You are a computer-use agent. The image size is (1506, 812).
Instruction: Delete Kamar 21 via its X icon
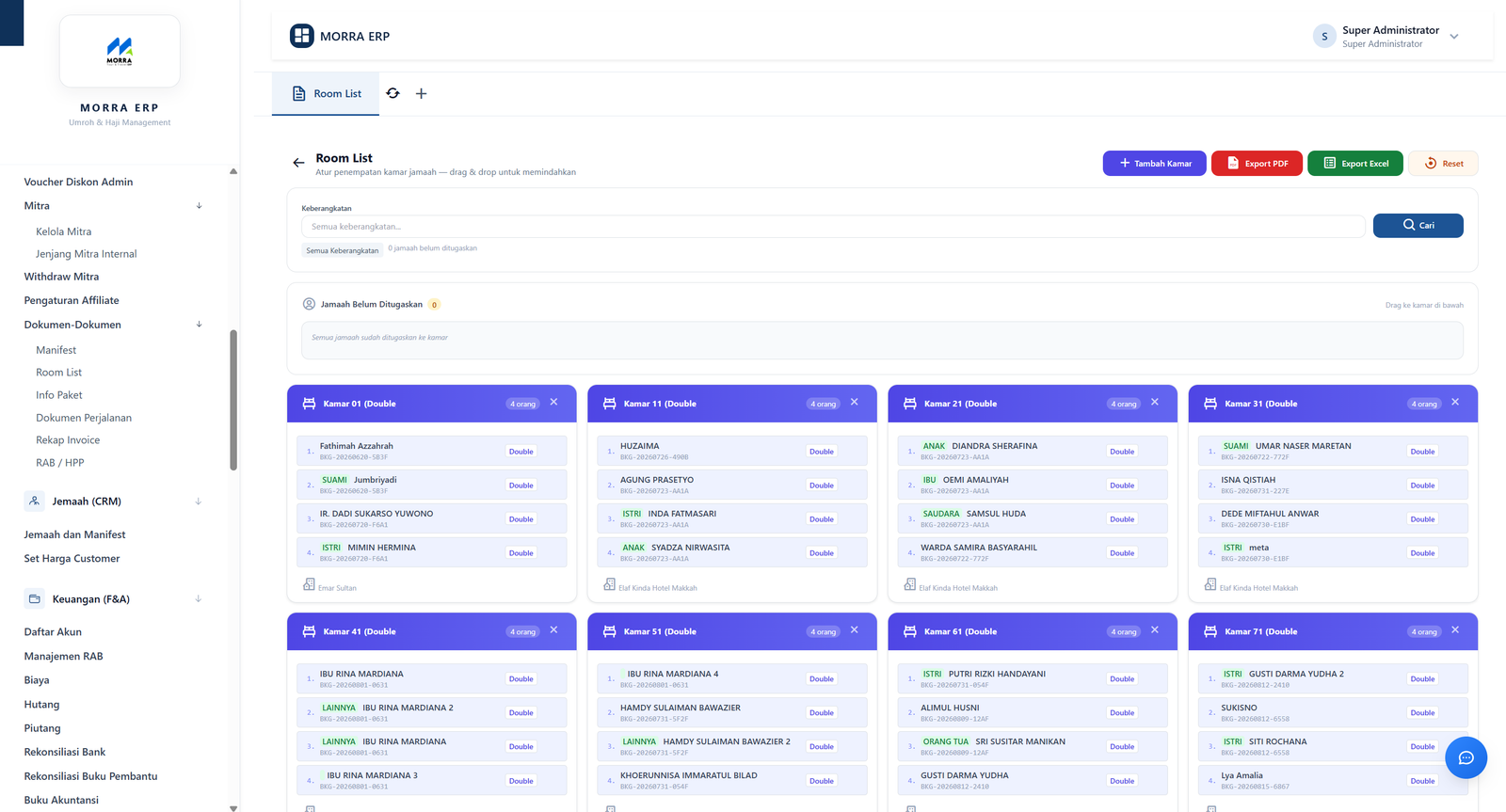[1155, 403]
